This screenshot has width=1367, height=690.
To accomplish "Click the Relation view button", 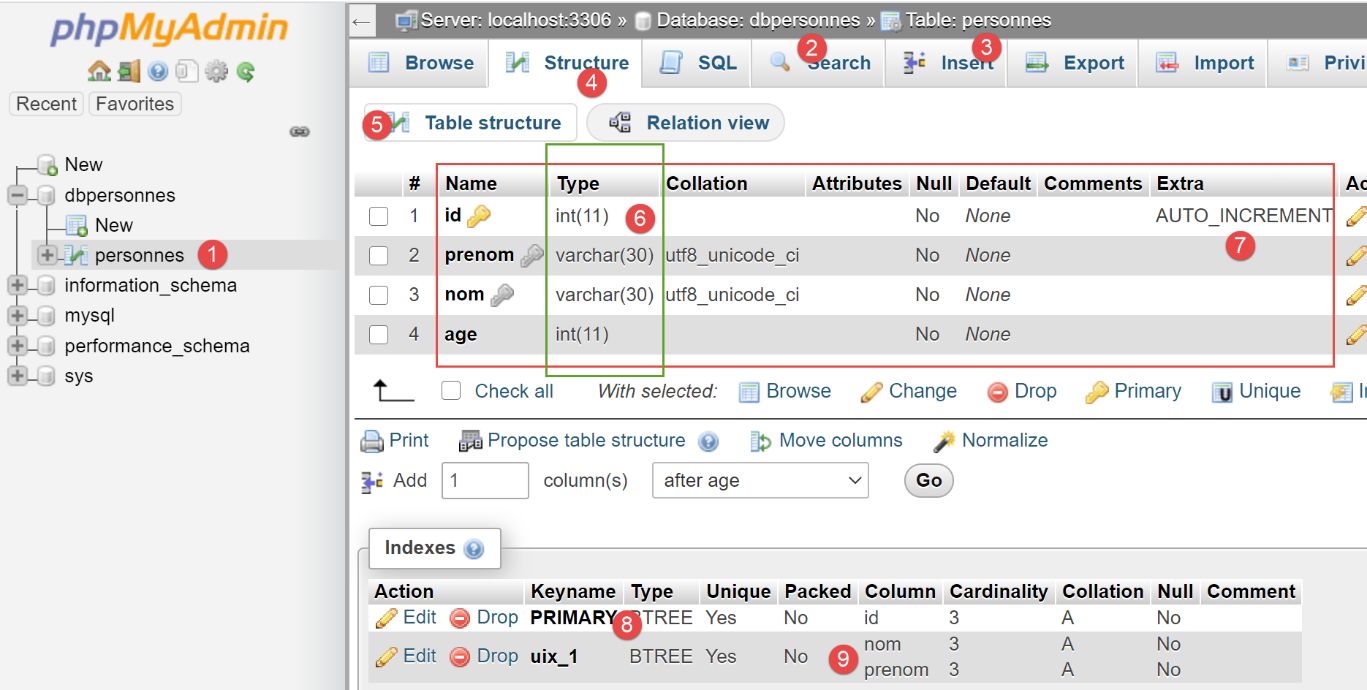I will tap(686, 123).
